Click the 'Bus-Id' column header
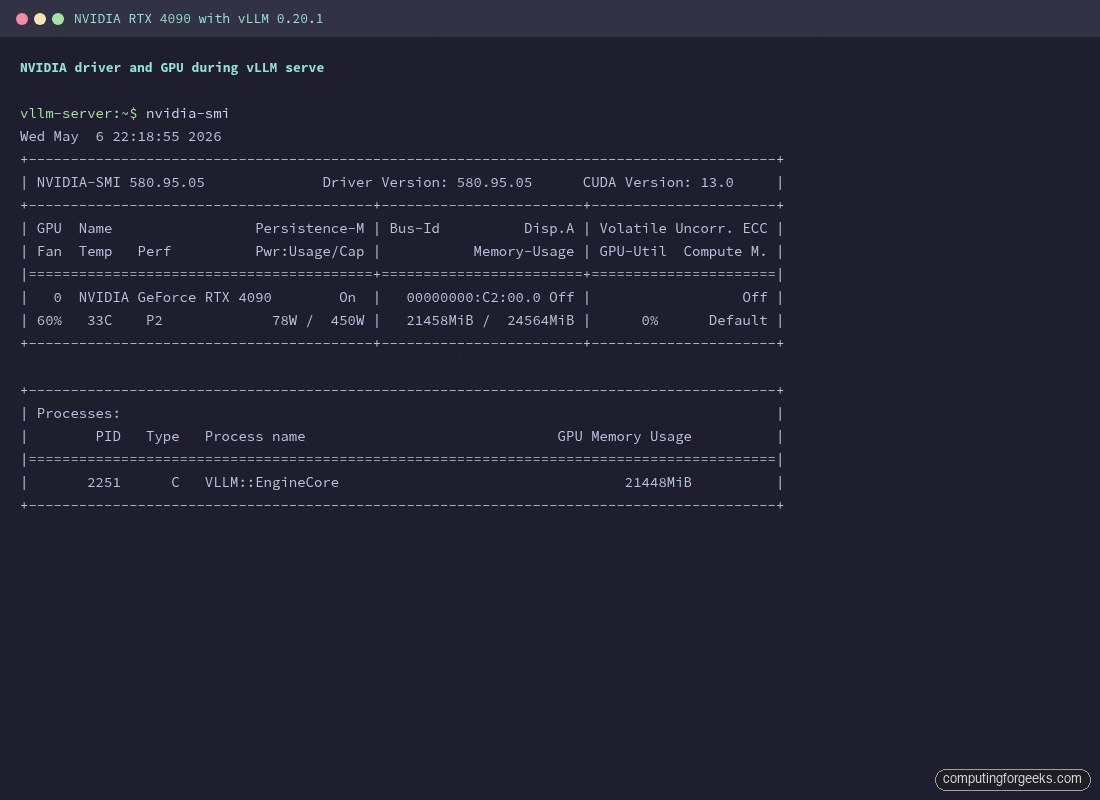 415,228
